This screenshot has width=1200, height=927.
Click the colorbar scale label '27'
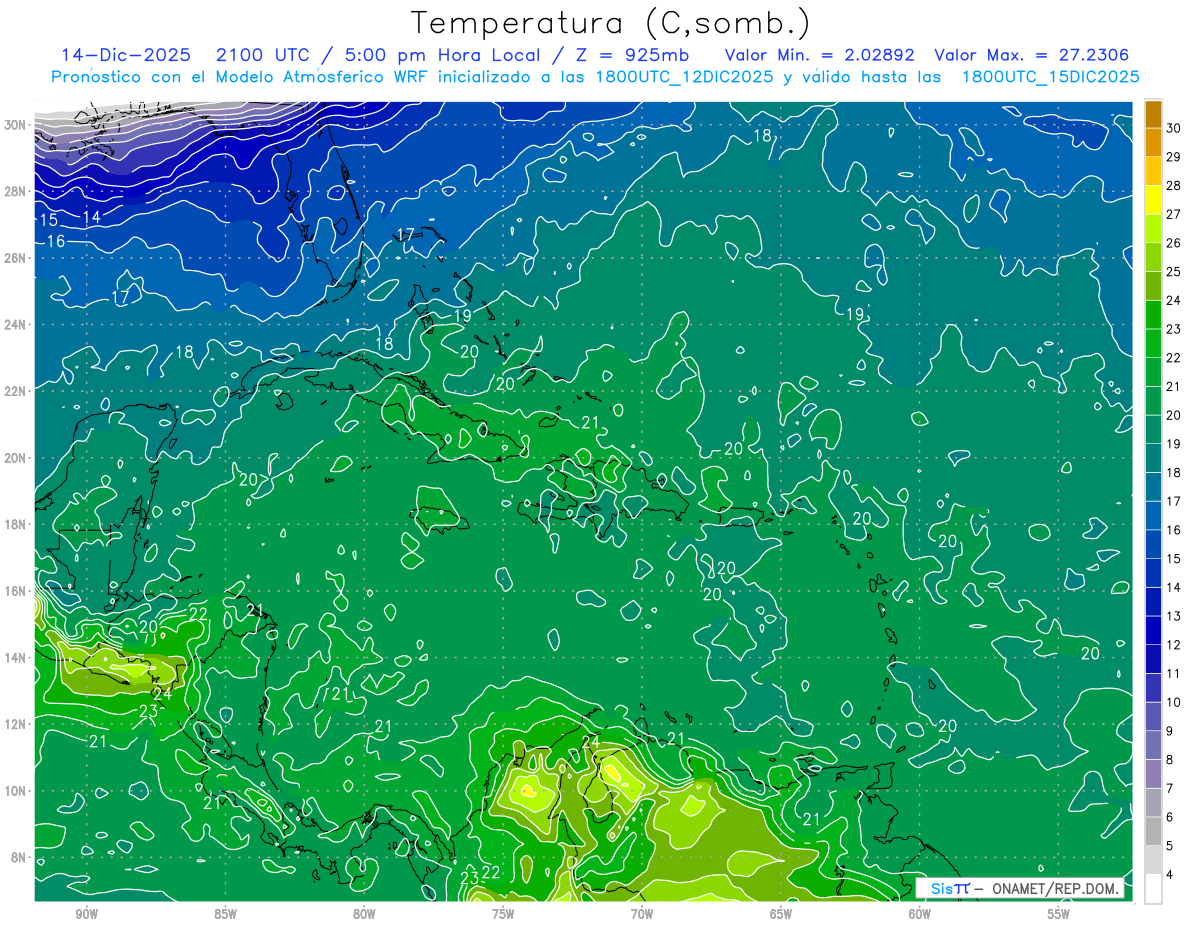pyautogui.click(x=1174, y=214)
